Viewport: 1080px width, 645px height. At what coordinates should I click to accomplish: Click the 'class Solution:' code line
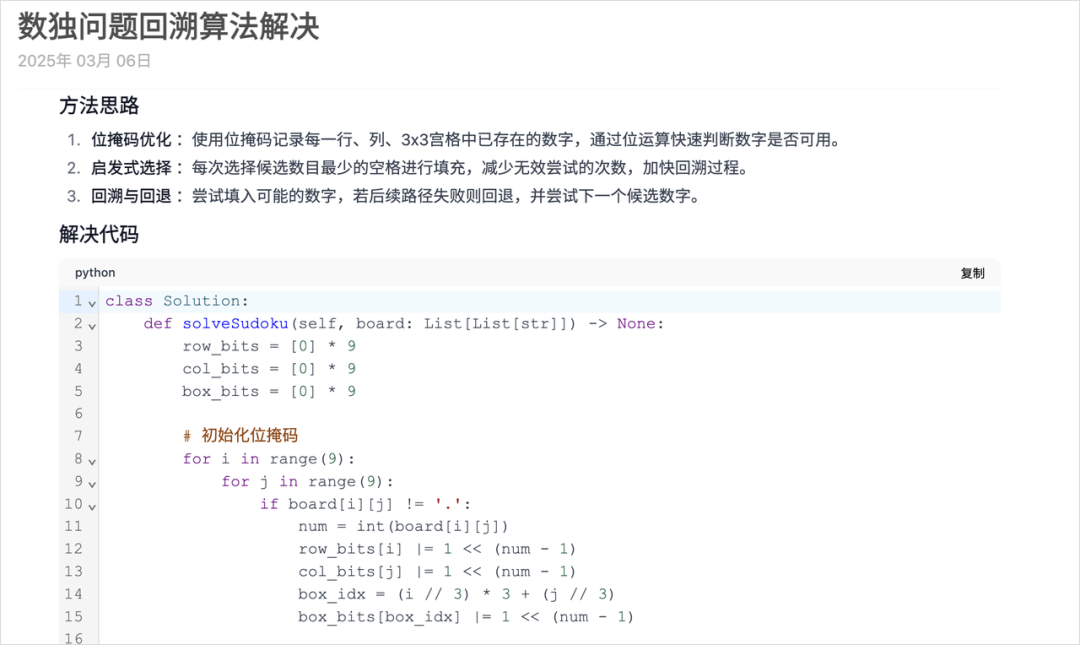point(177,301)
